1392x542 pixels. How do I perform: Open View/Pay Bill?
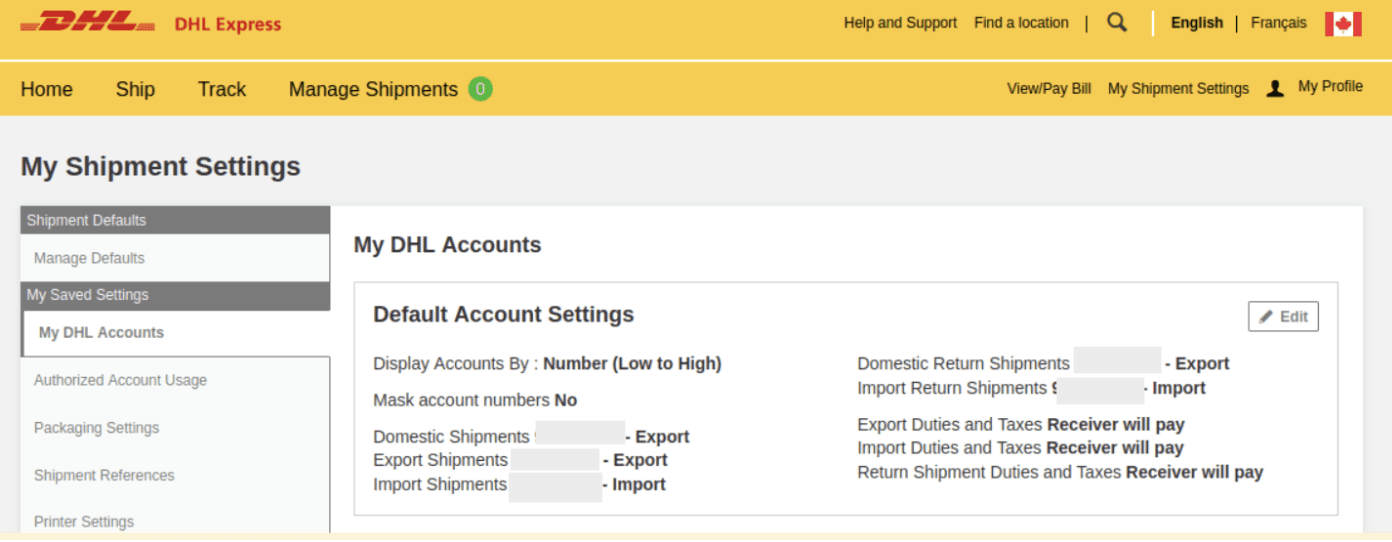click(x=1049, y=88)
